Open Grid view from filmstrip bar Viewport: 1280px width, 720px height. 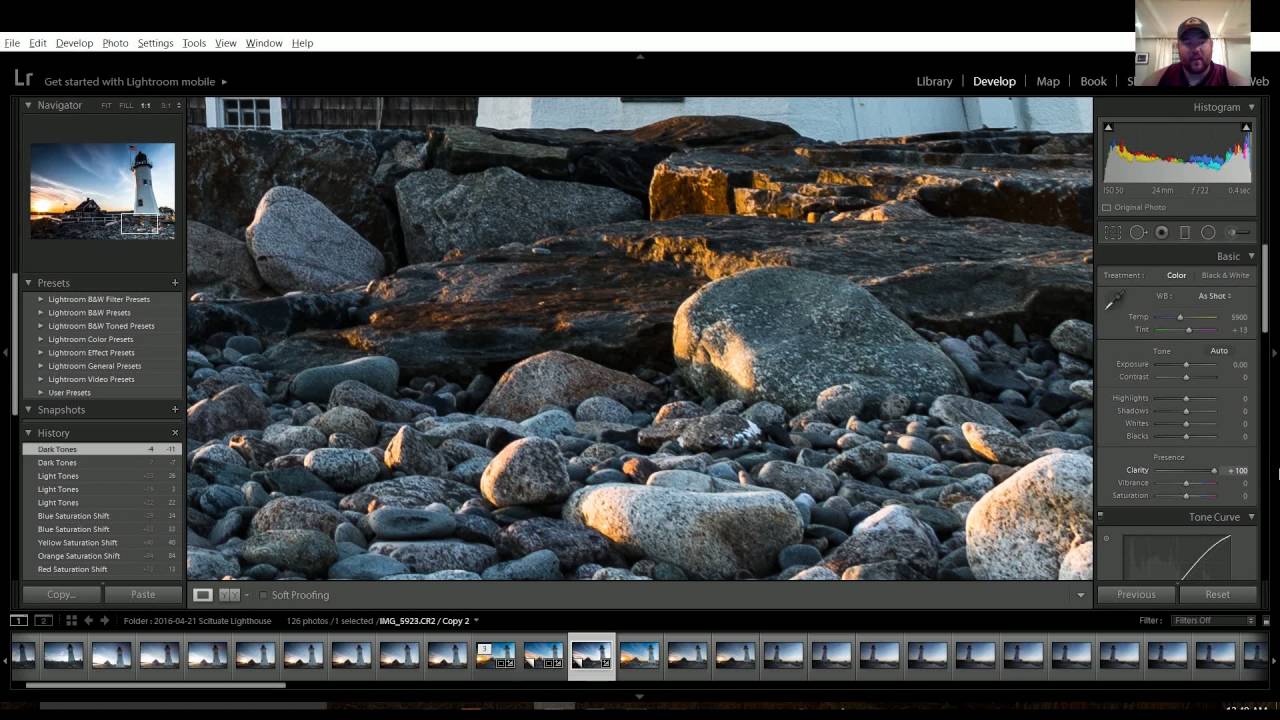pos(71,621)
